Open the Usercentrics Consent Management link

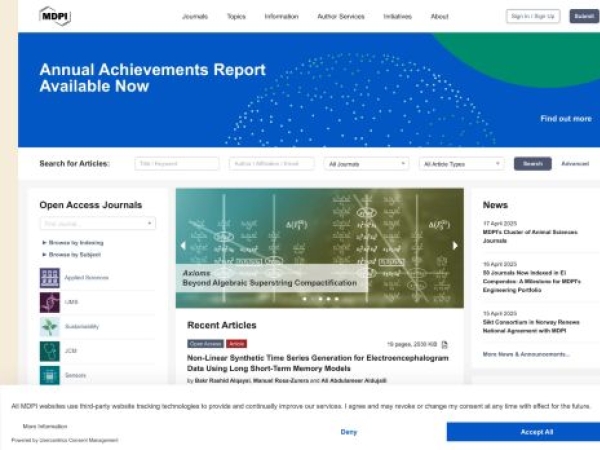click(79, 440)
